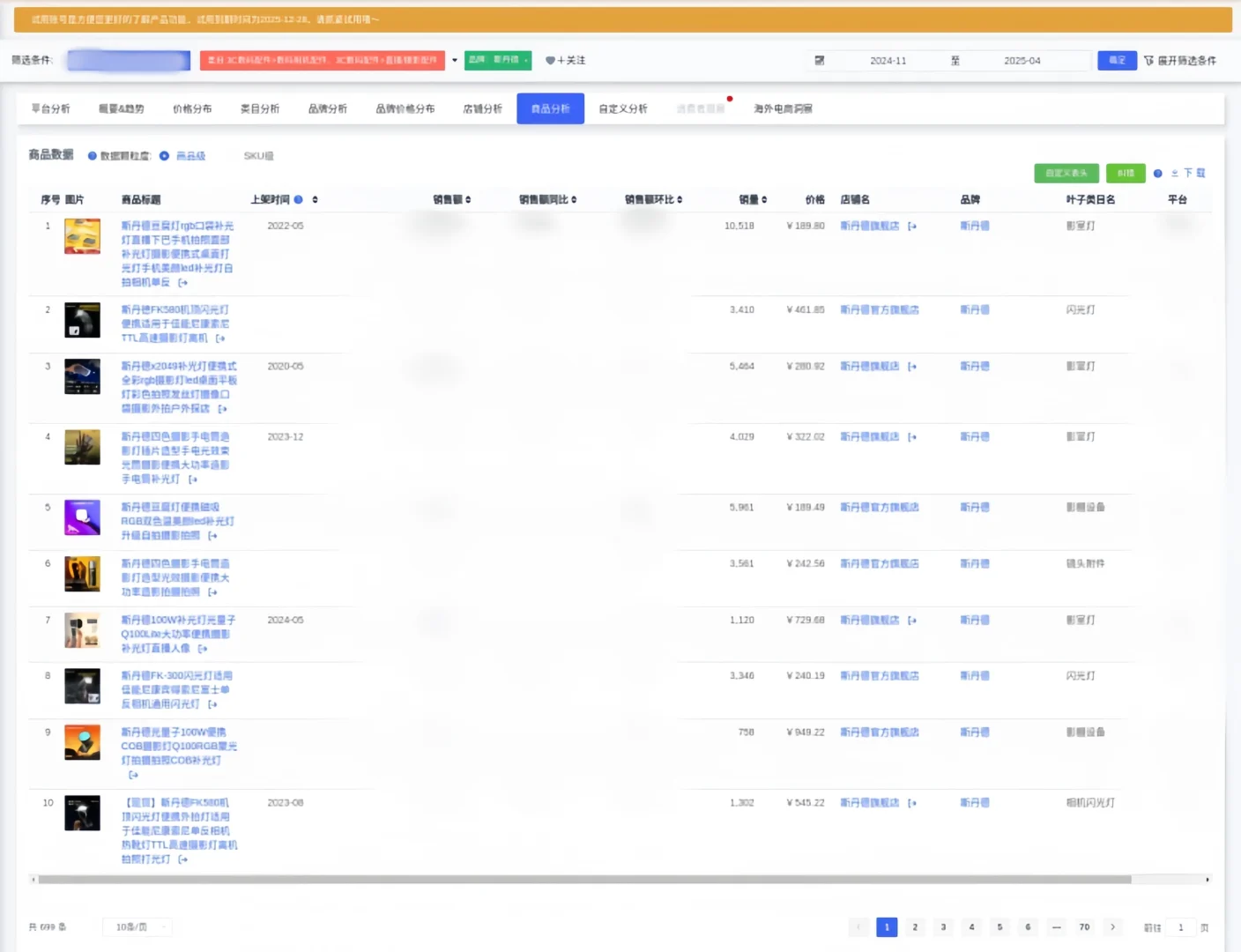Image resolution: width=1241 pixels, height=952 pixels.
Task: Expand the category filter dropdown arrow
Action: click(x=455, y=61)
